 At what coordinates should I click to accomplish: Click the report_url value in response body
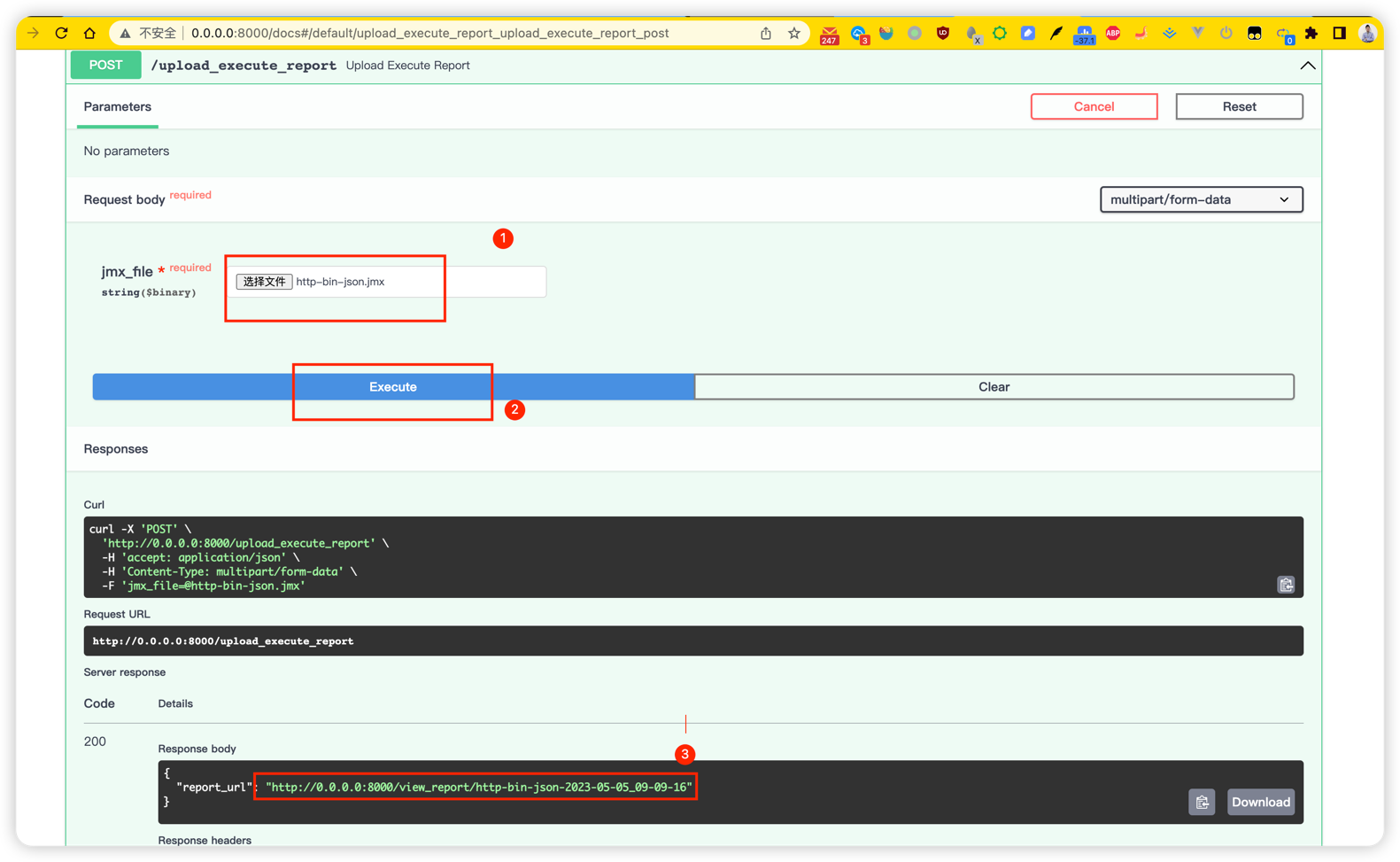click(478, 787)
